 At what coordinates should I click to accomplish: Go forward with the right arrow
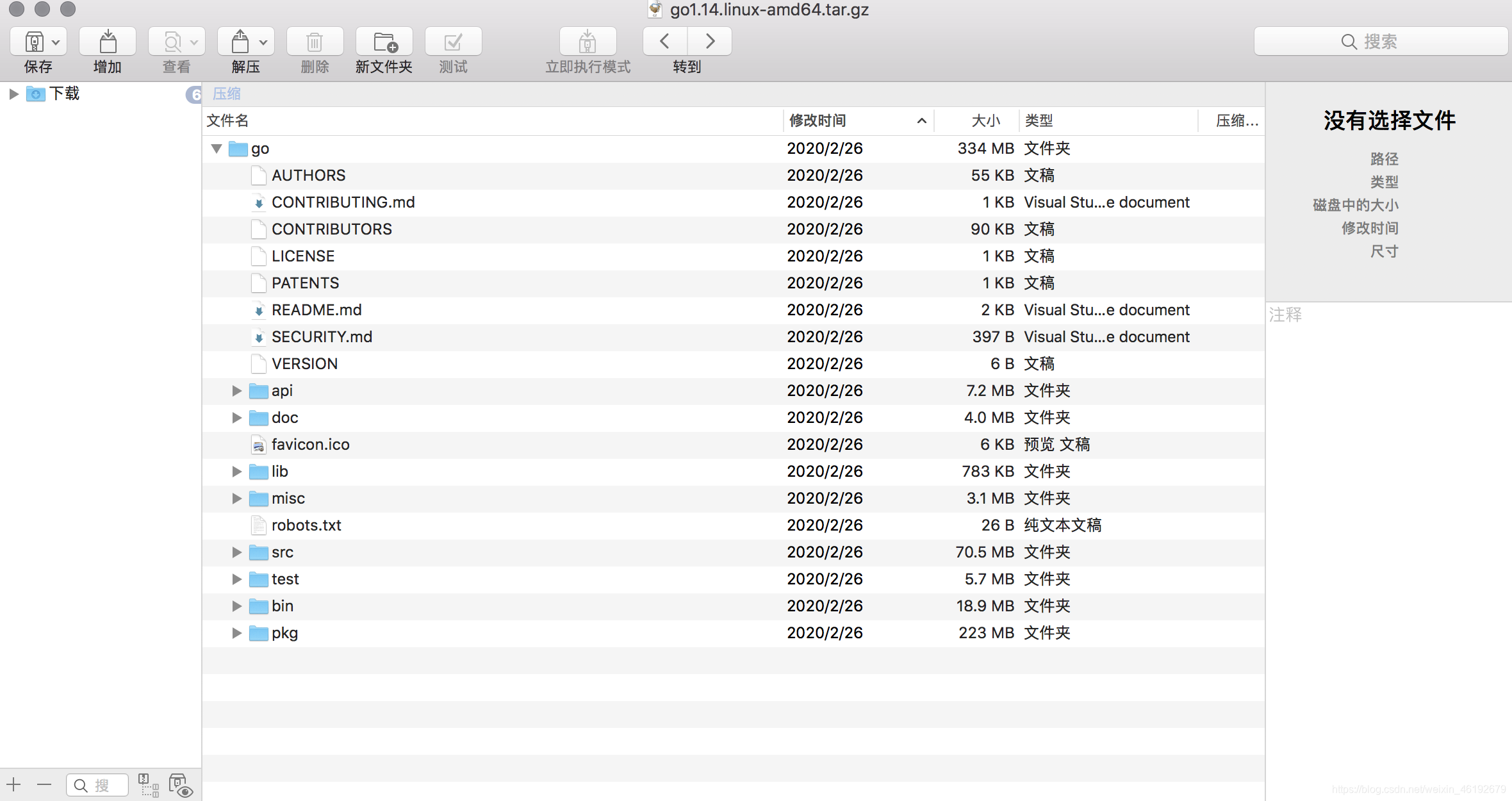click(x=710, y=42)
